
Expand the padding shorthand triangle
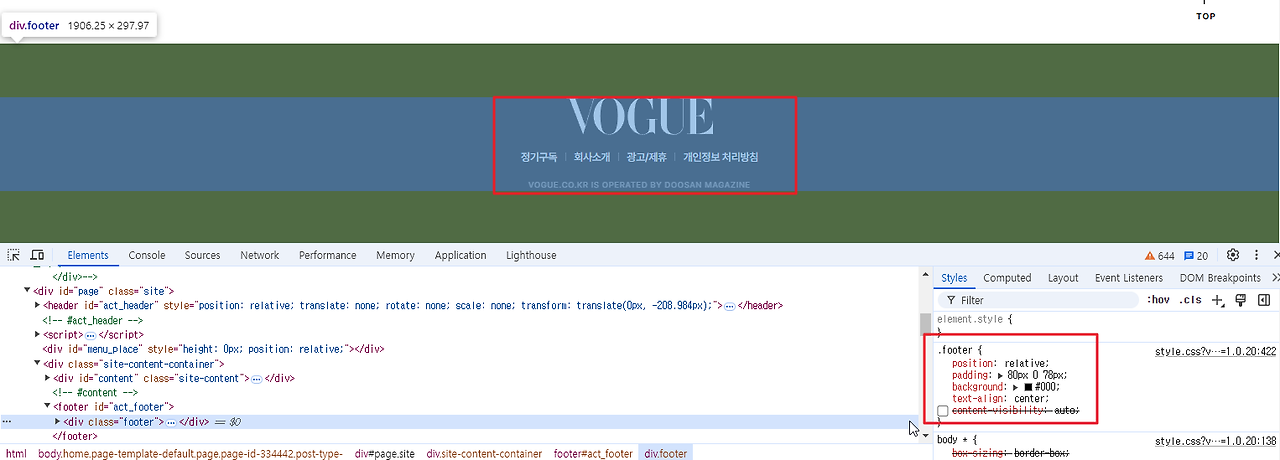tap(1002, 375)
